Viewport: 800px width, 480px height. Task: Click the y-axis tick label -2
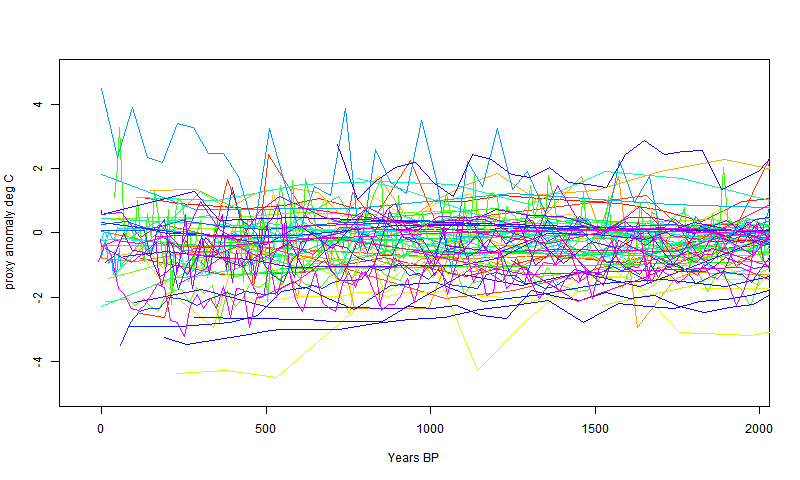click(37, 298)
